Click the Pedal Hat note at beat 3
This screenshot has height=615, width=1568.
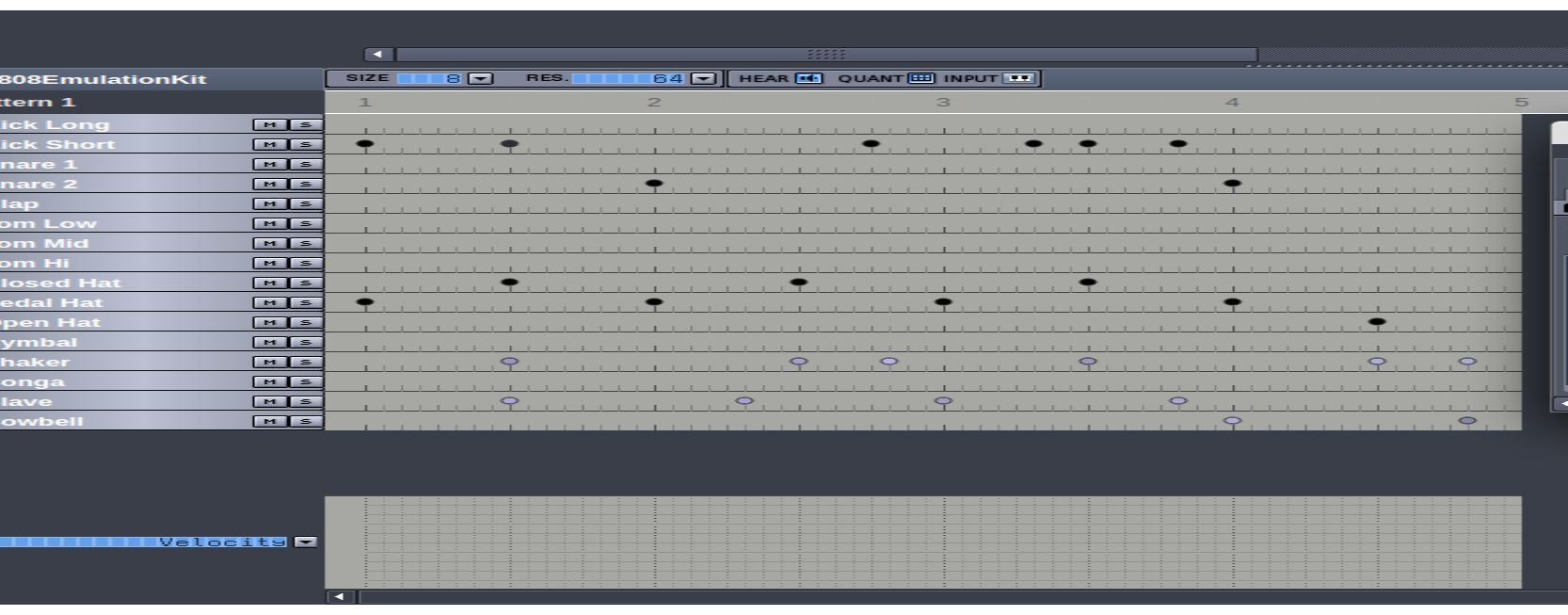click(943, 302)
